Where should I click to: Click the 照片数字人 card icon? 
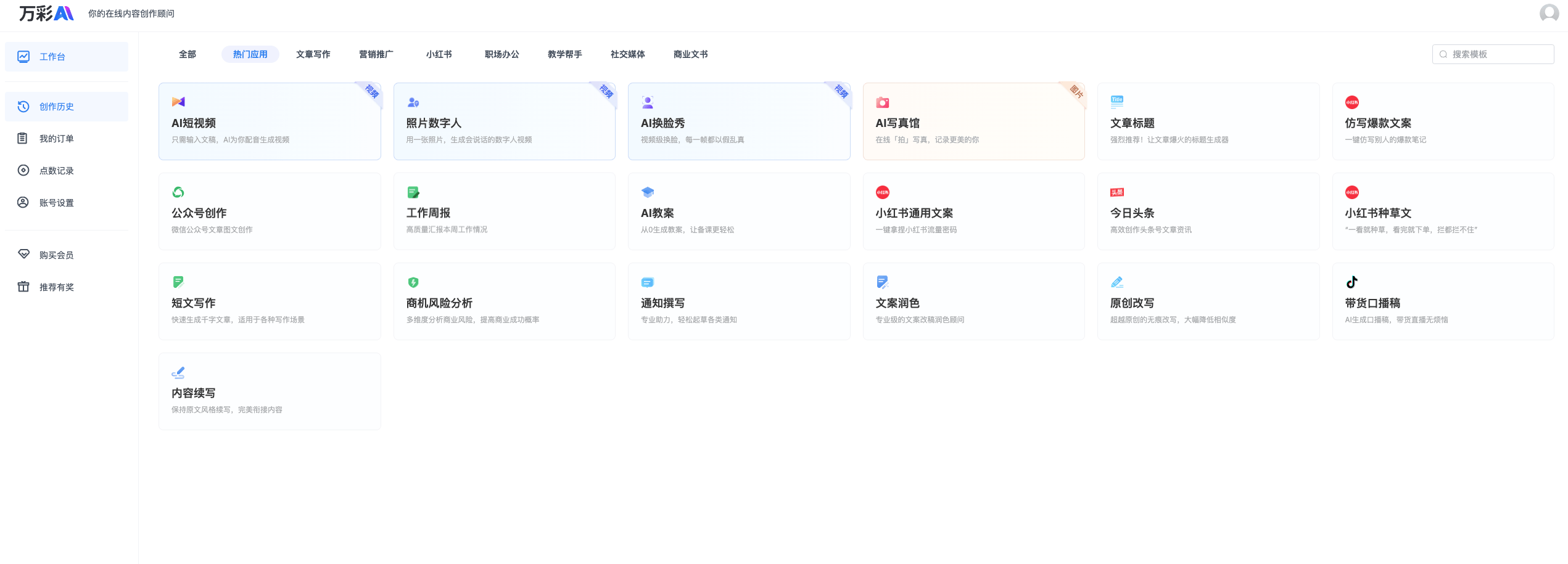413,102
